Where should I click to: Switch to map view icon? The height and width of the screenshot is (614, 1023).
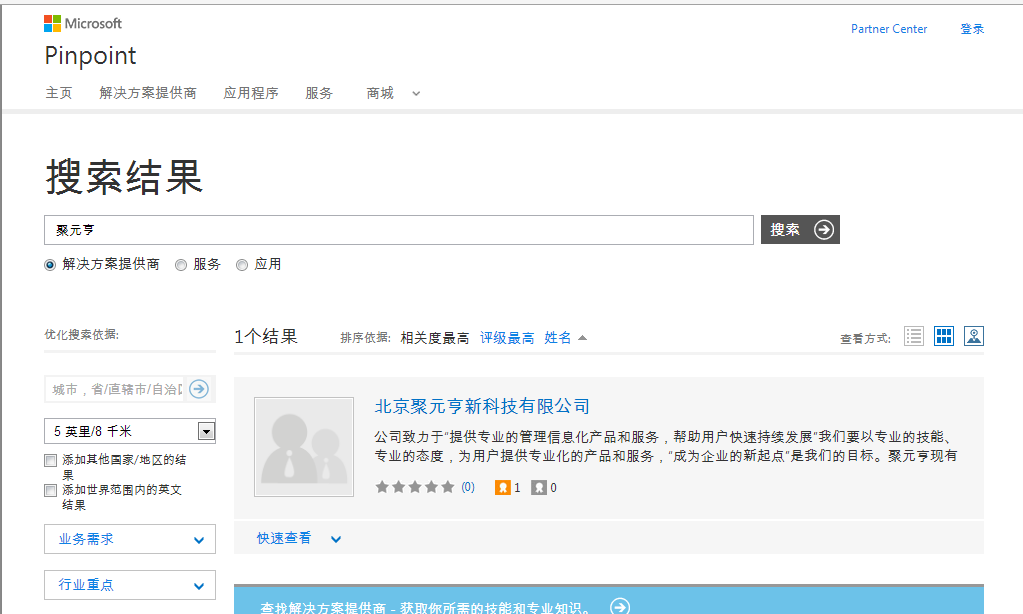(x=973, y=336)
